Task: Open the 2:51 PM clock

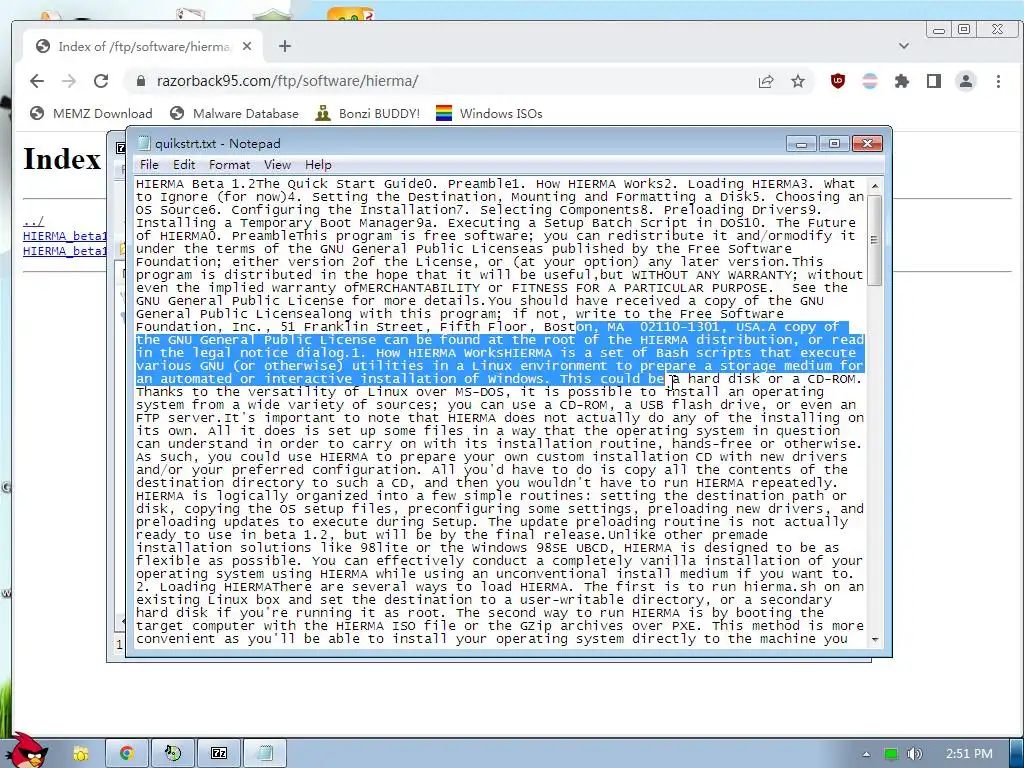Action: [x=969, y=754]
